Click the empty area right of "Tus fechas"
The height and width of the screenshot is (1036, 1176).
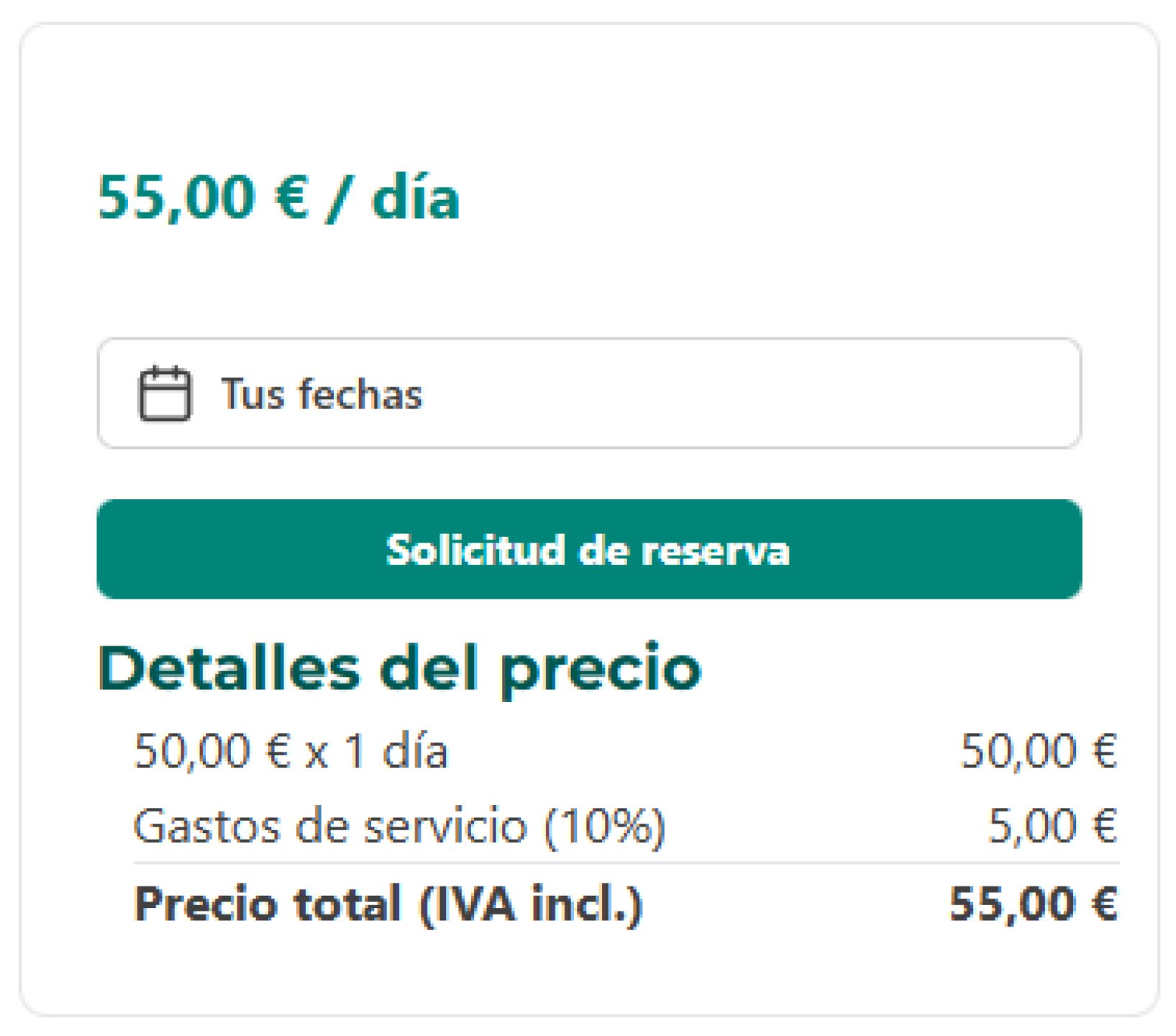click(x=791, y=393)
